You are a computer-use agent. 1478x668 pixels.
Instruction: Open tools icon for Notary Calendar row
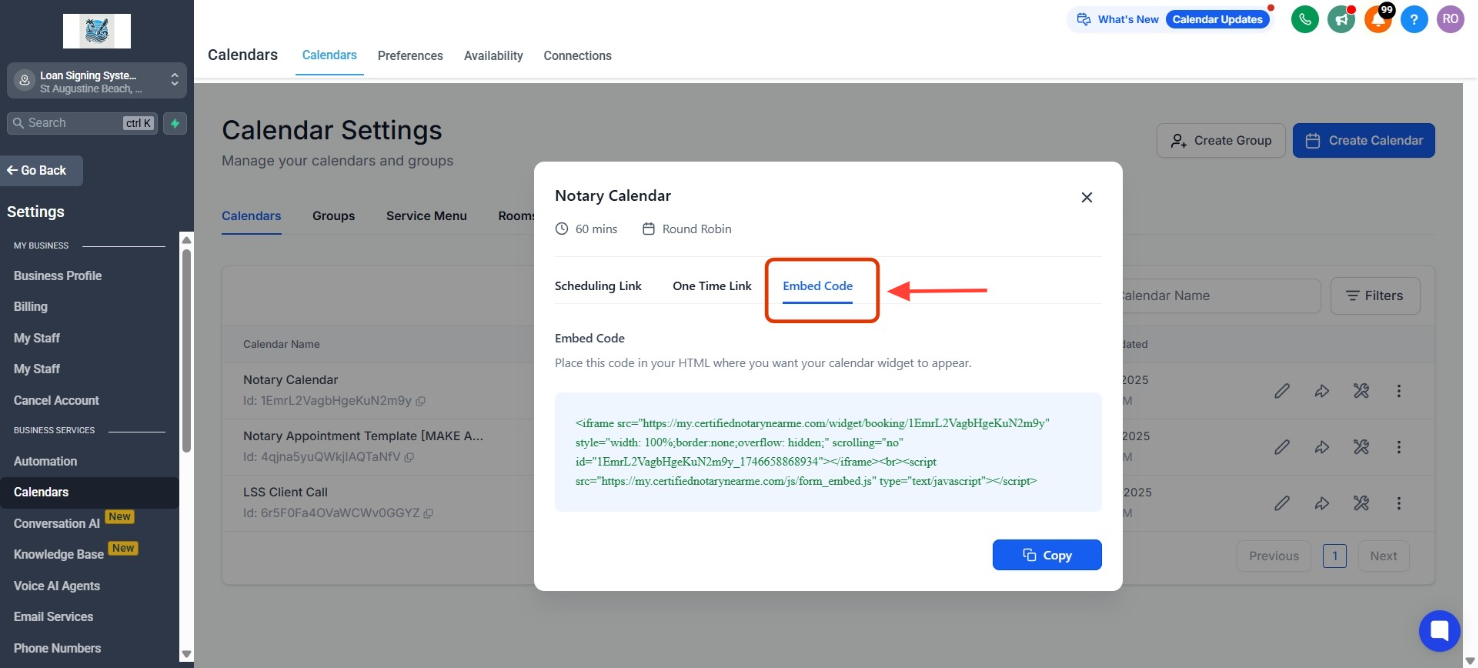[1361, 391]
